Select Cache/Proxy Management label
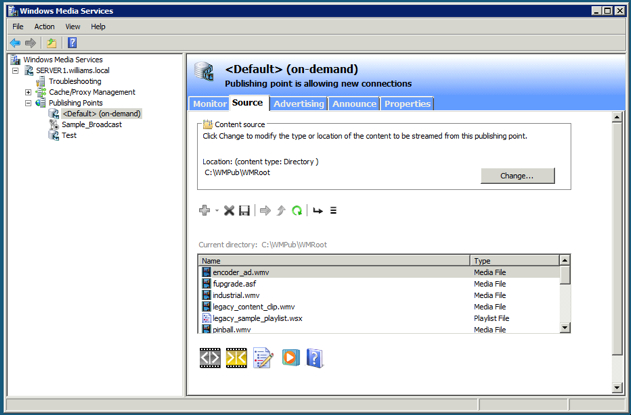The image size is (631, 415). point(92,92)
